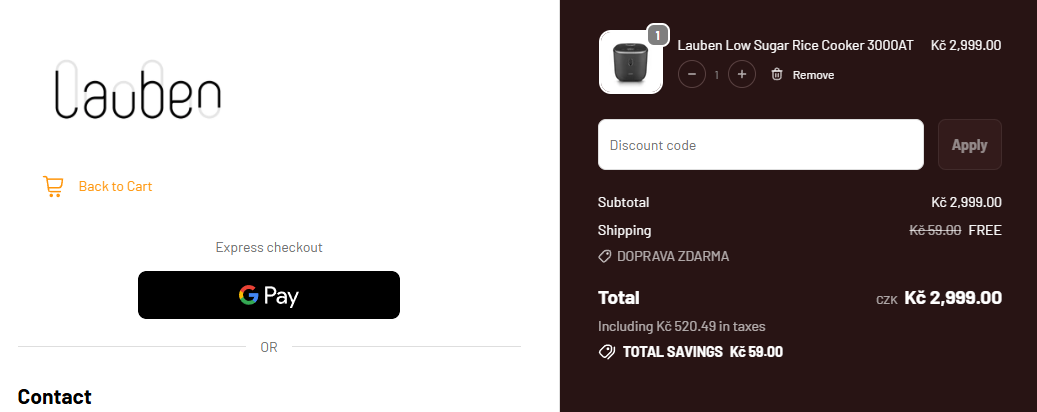Click the struck-through Kč 59.00 shipping price

point(935,230)
